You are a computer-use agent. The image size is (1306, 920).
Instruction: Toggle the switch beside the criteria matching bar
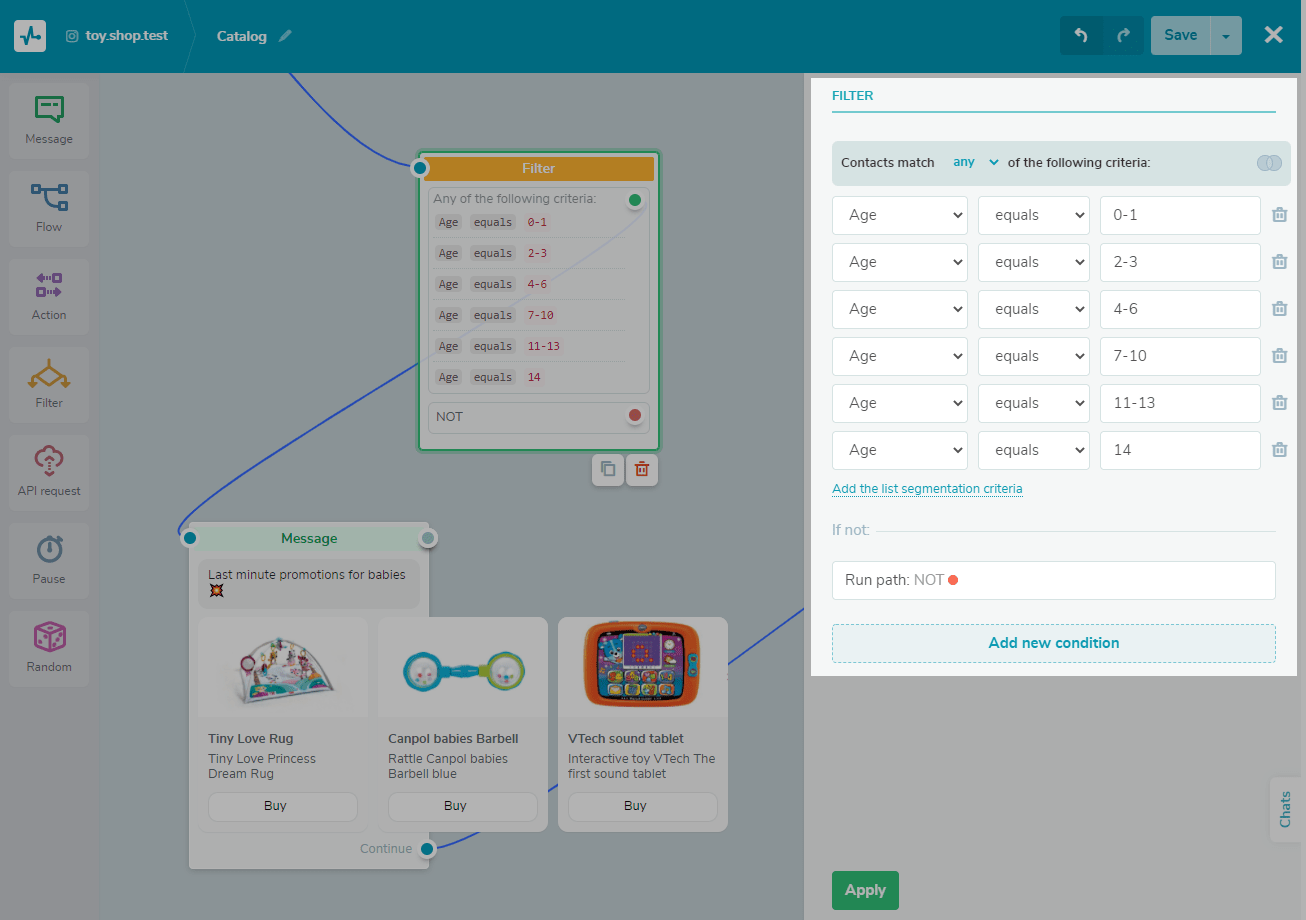pyautogui.click(x=1269, y=162)
